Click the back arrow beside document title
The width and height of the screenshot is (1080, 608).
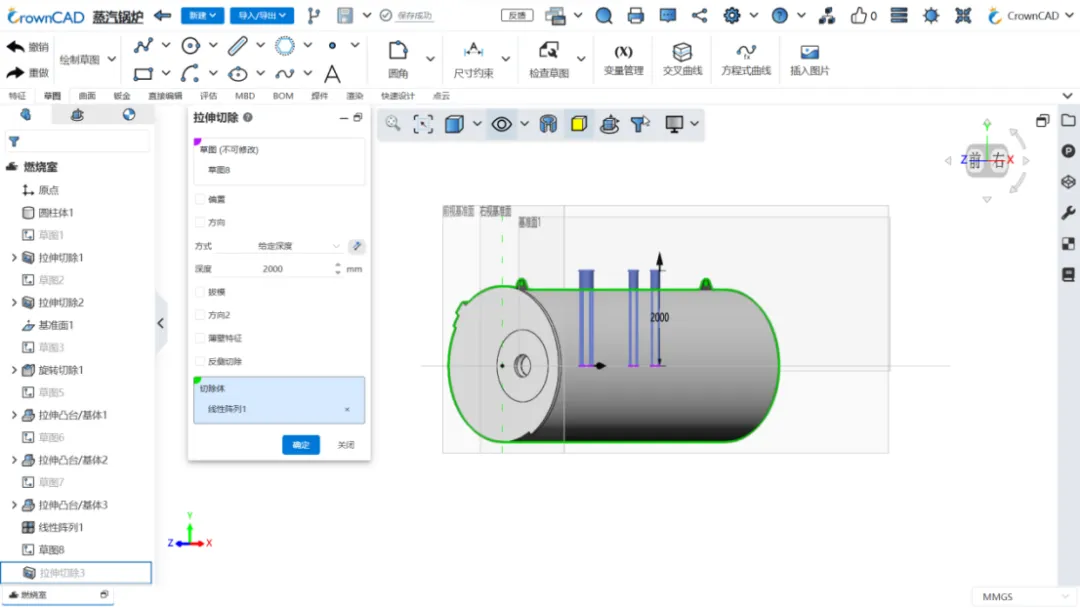163,15
